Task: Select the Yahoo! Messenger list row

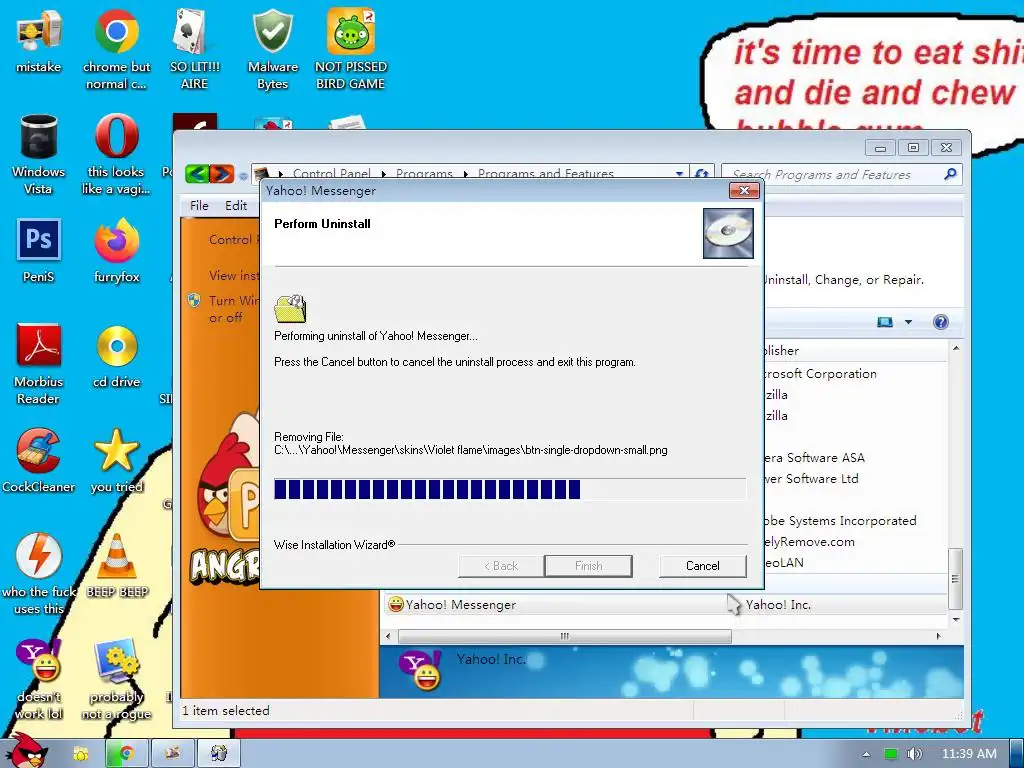Action: [x=664, y=605]
